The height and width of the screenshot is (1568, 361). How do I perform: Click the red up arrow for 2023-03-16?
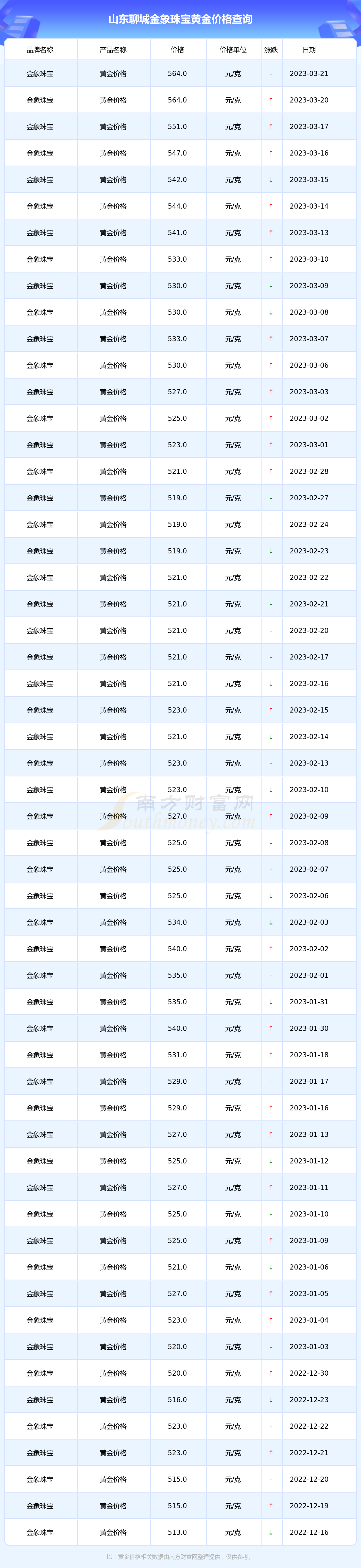click(x=271, y=153)
